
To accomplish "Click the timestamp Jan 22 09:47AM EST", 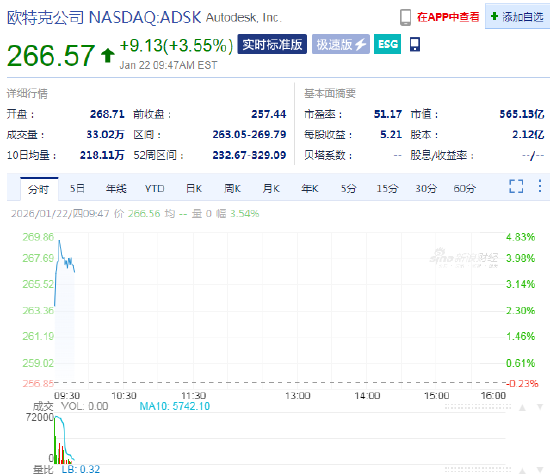I will (168, 65).
